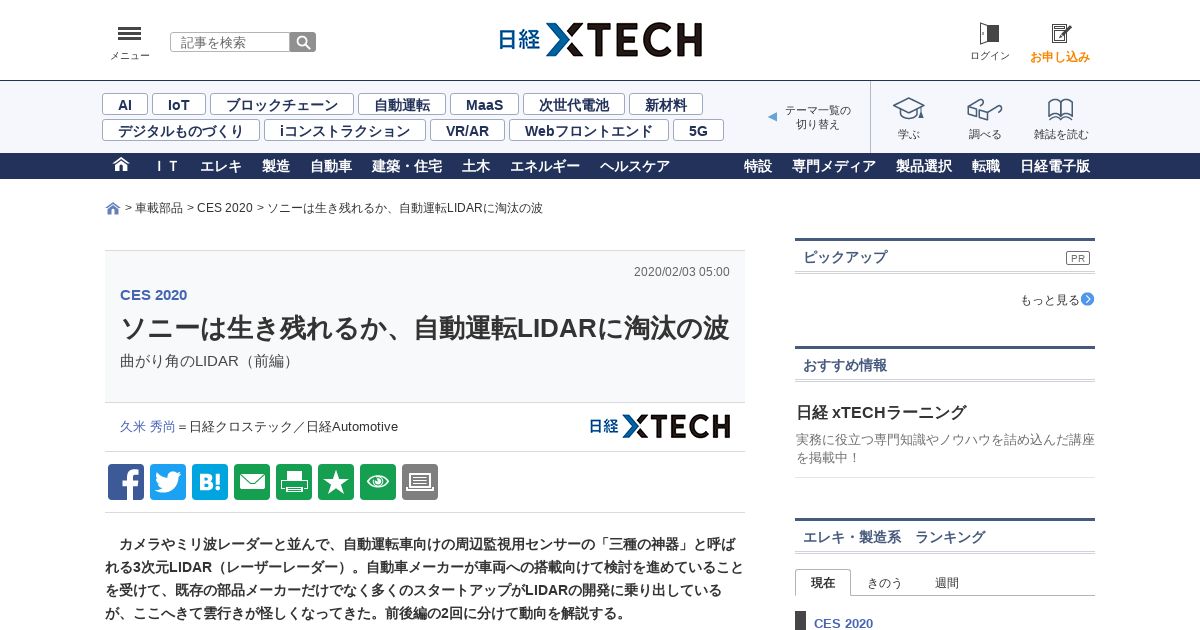
Task: Select the IoT theme tag
Action: pyautogui.click(x=179, y=104)
